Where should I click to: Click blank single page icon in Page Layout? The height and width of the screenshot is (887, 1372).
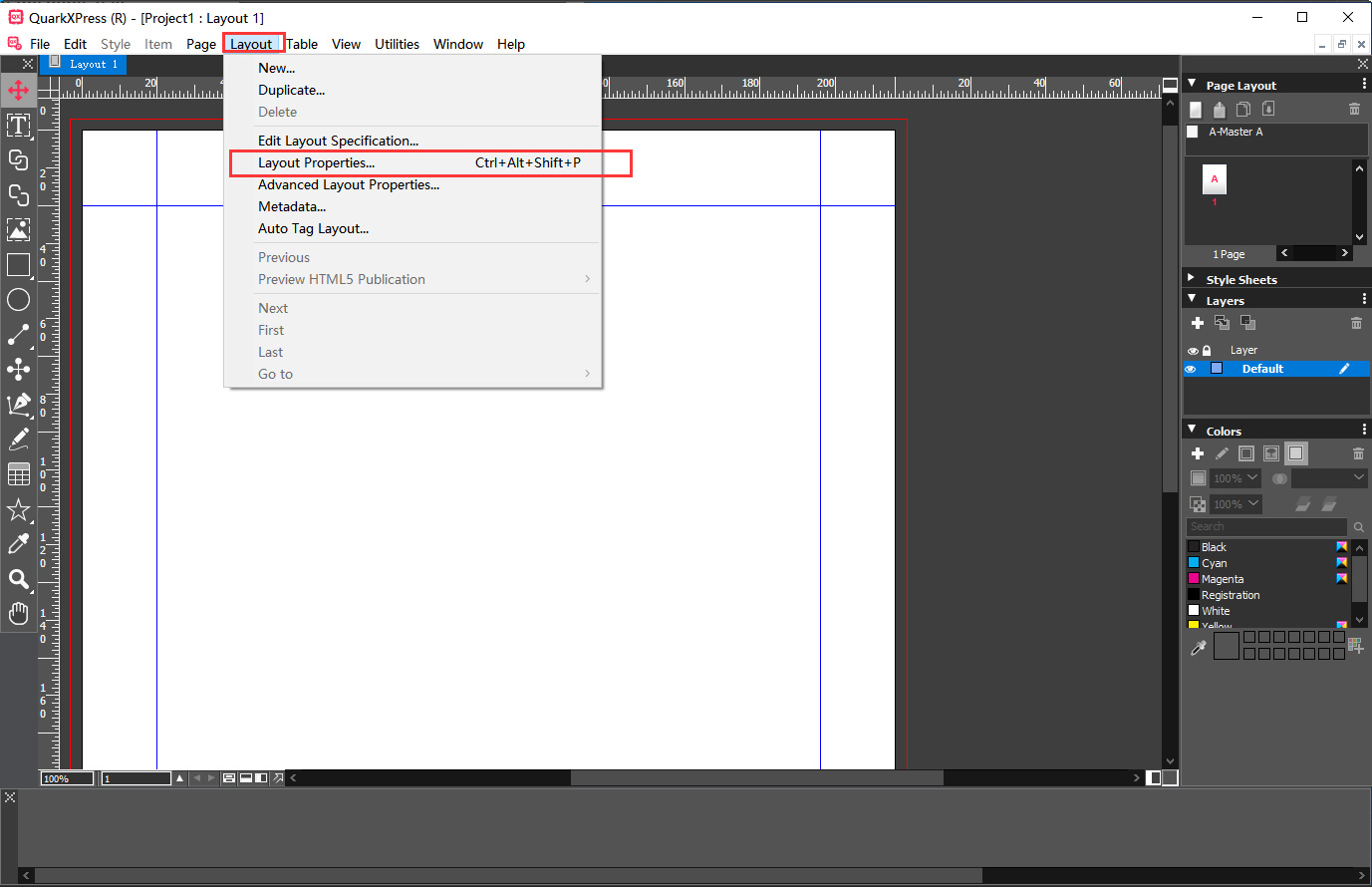click(1196, 109)
